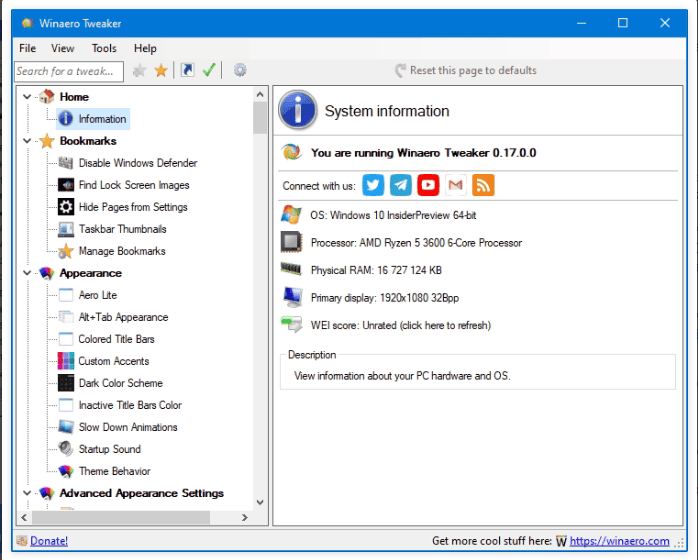698x560 pixels.
Task: Open the Telegram icon under Connect with us
Action: click(401, 185)
